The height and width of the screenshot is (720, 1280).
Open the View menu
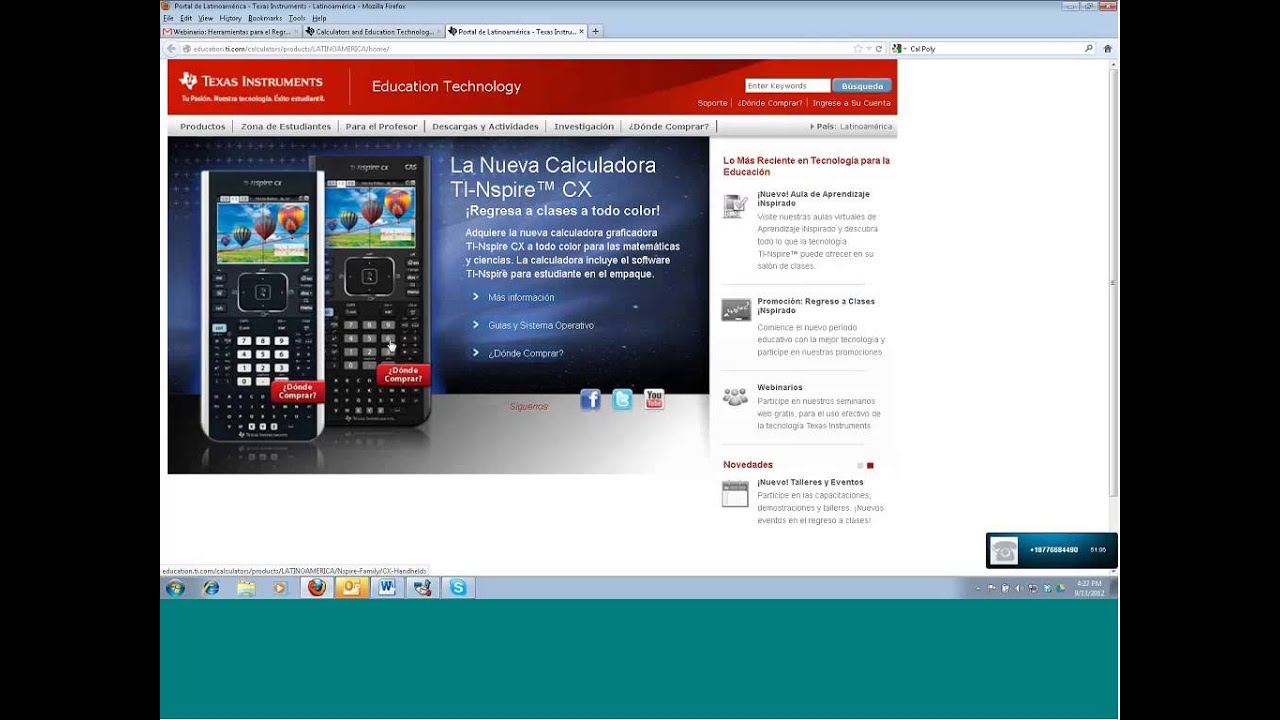click(205, 18)
